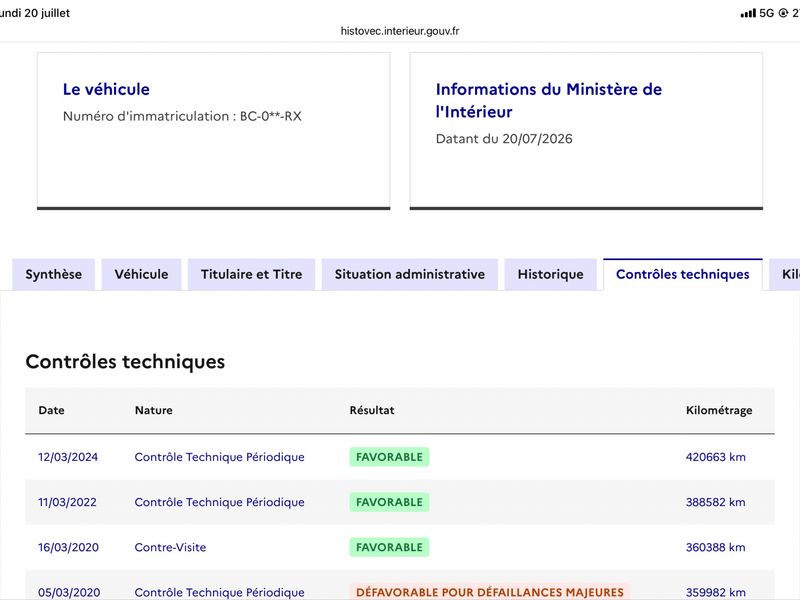Open the partially visible Kilométrage tab
This screenshot has width=800, height=600.
(x=786, y=274)
